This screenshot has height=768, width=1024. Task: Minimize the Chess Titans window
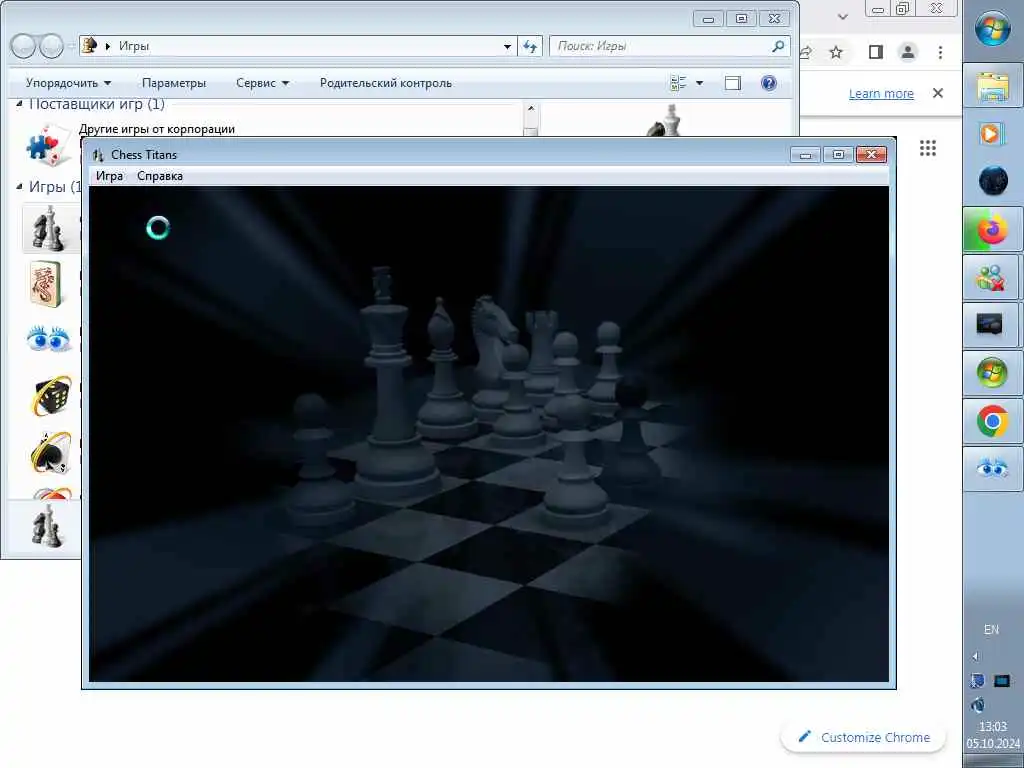[x=805, y=155]
